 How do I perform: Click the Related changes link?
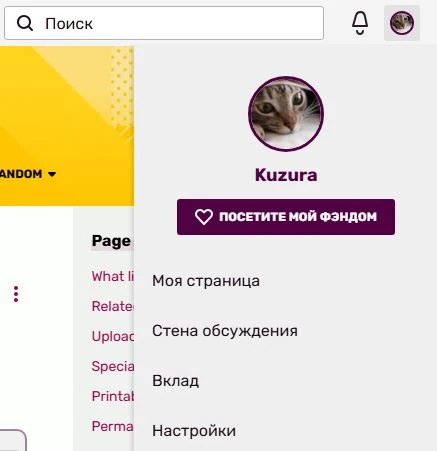(113, 306)
